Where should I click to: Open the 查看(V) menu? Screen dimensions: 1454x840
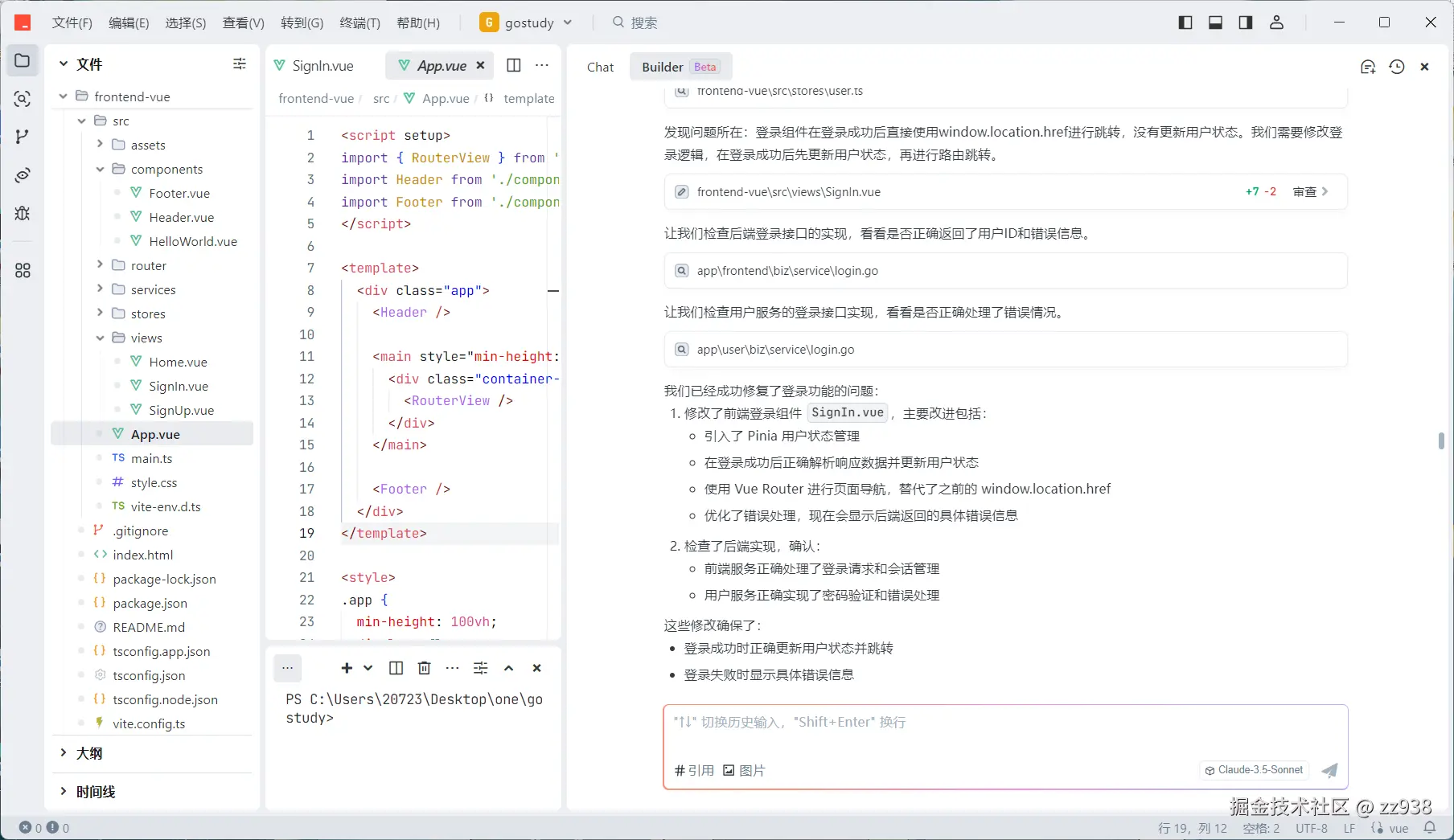[244, 23]
